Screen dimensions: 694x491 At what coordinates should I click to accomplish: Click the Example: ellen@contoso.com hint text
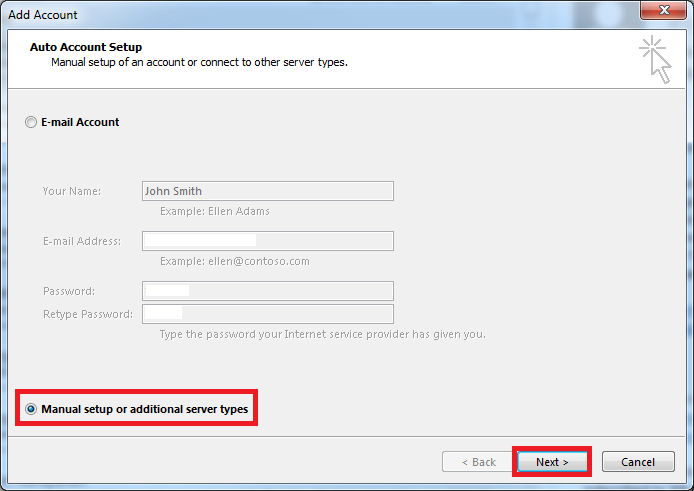pos(235,261)
